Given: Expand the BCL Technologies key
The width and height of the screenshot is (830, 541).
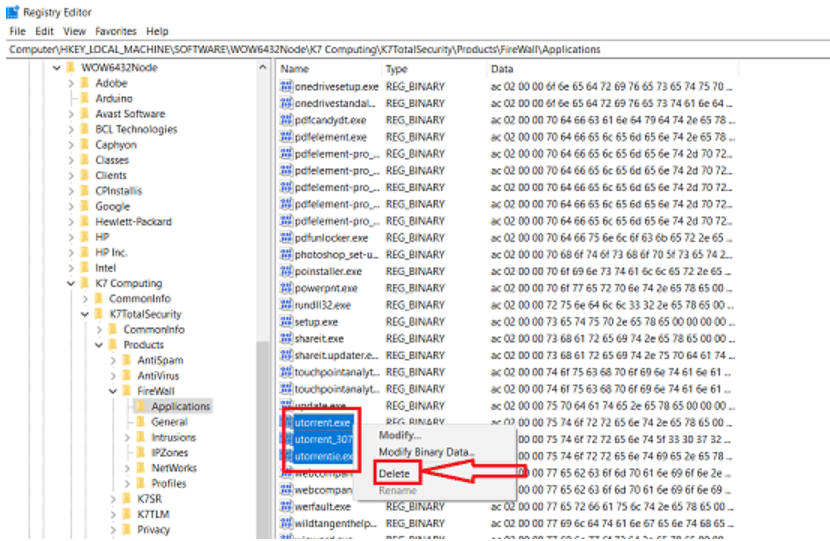Looking at the screenshot, I should (x=71, y=129).
